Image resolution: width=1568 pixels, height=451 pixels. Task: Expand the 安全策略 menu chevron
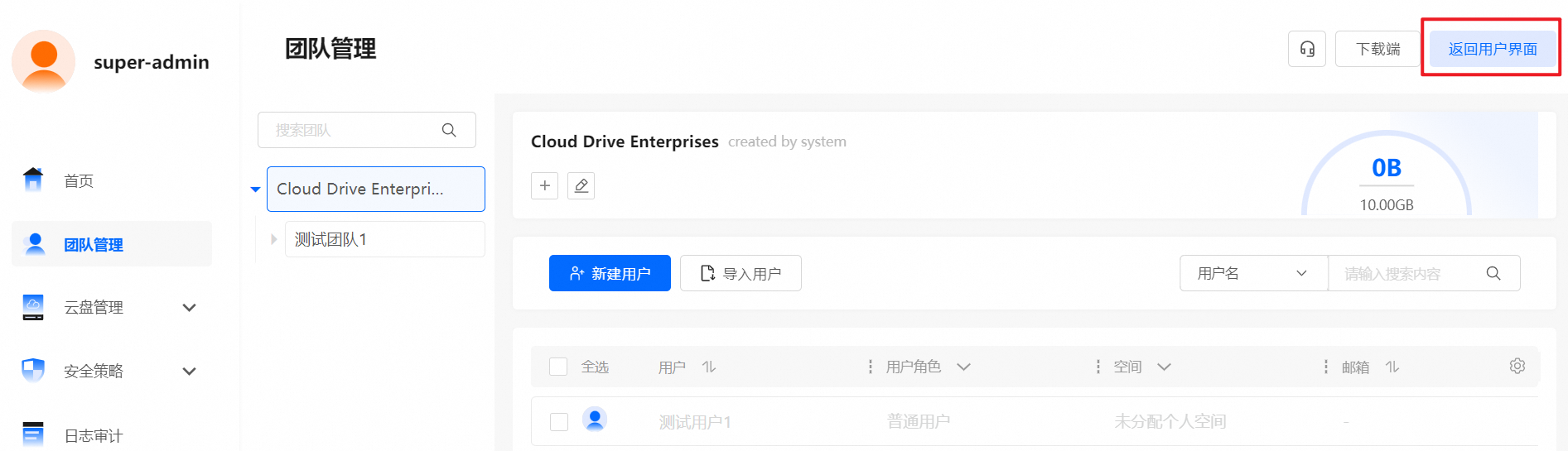pos(189,372)
